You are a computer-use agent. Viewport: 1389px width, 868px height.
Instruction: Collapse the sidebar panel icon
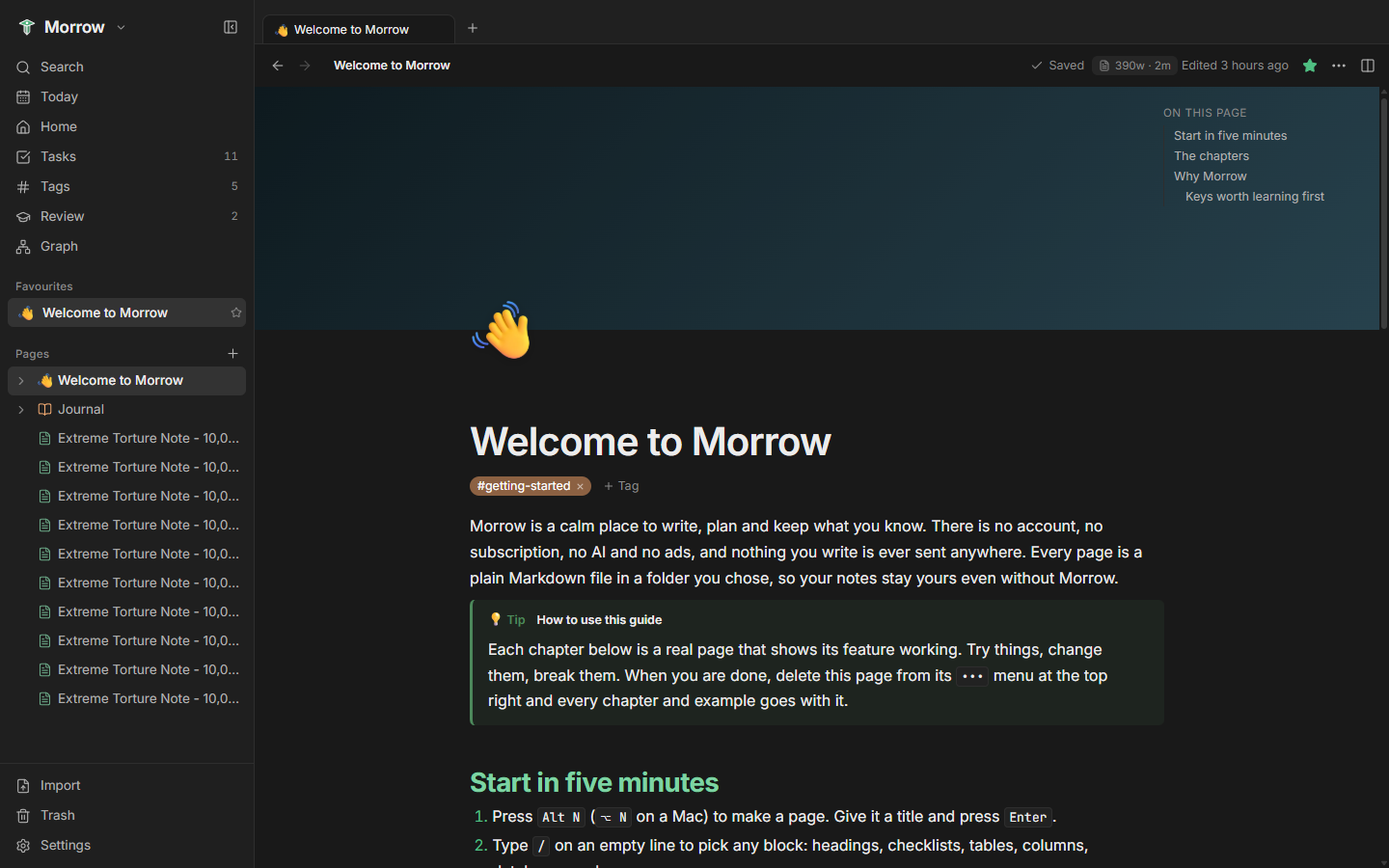231,27
